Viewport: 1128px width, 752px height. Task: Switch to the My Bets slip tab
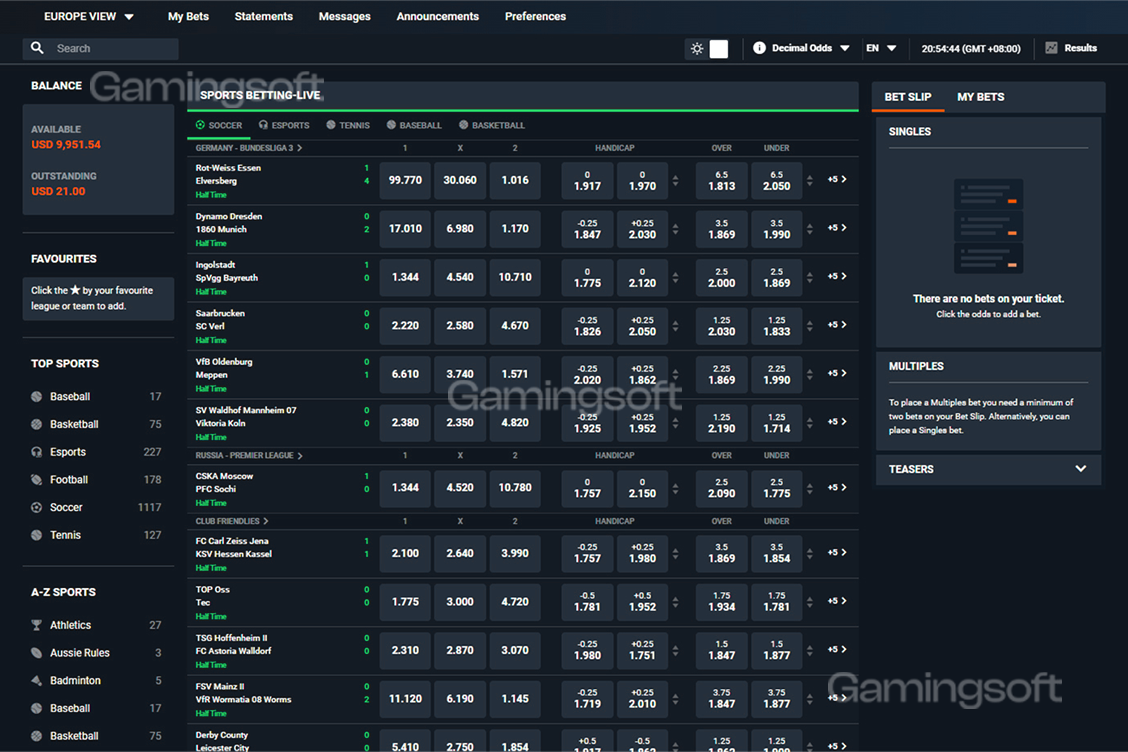coord(980,97)
